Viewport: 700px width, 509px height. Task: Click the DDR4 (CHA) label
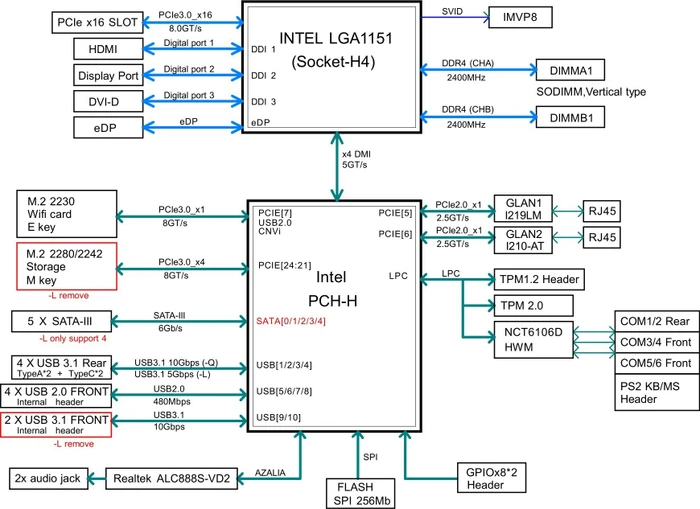coord(468,63)
